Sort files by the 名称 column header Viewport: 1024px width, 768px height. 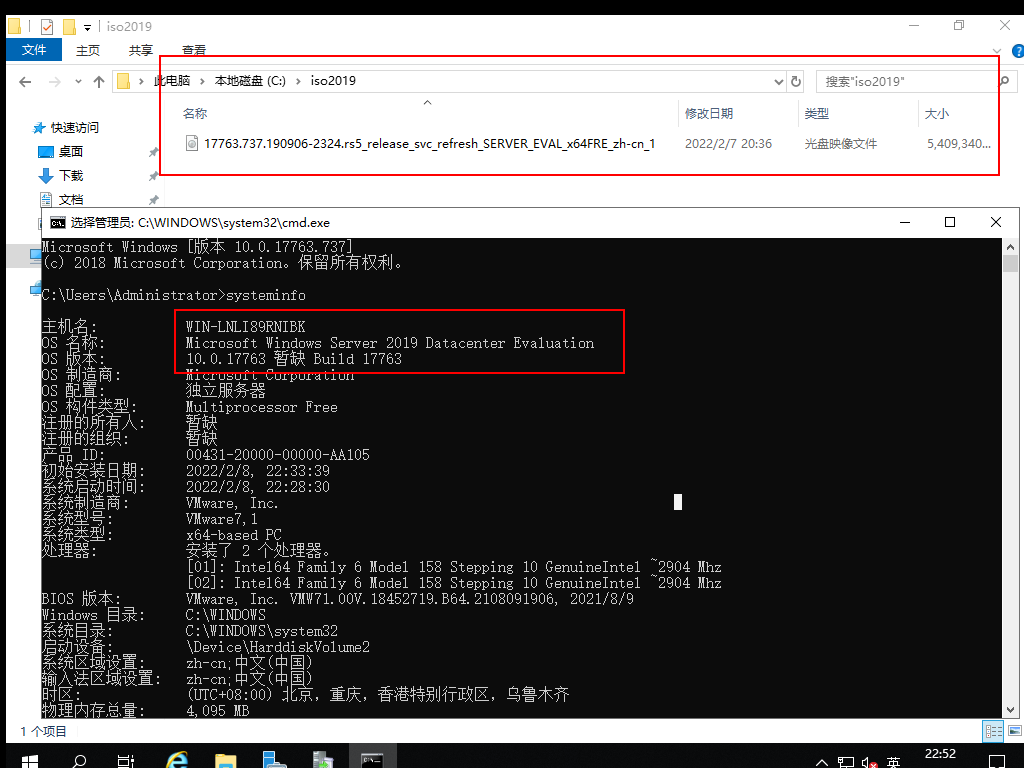[x=195, y=114]
